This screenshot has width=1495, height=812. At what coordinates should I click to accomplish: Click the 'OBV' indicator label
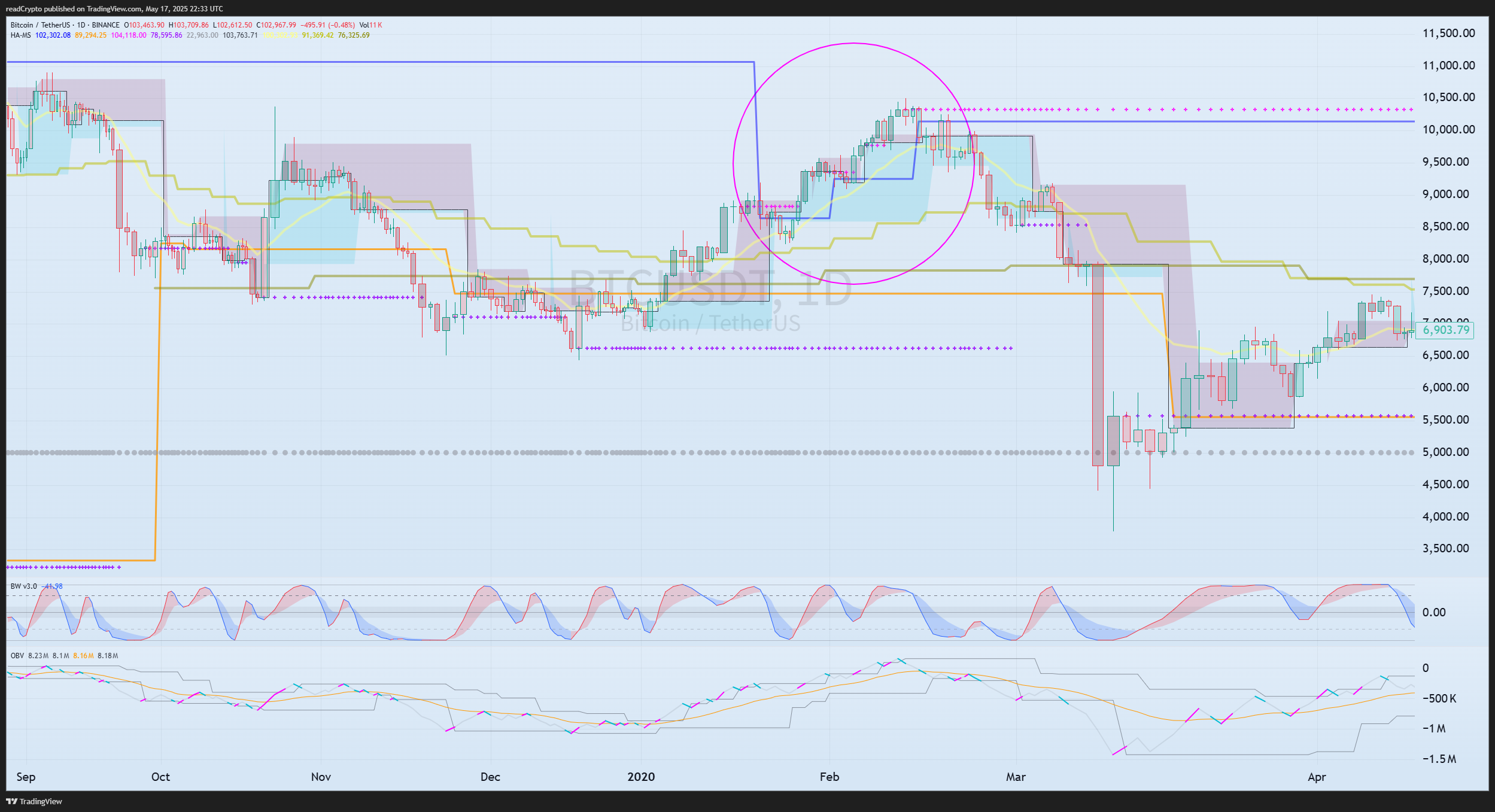coord(17,656)
